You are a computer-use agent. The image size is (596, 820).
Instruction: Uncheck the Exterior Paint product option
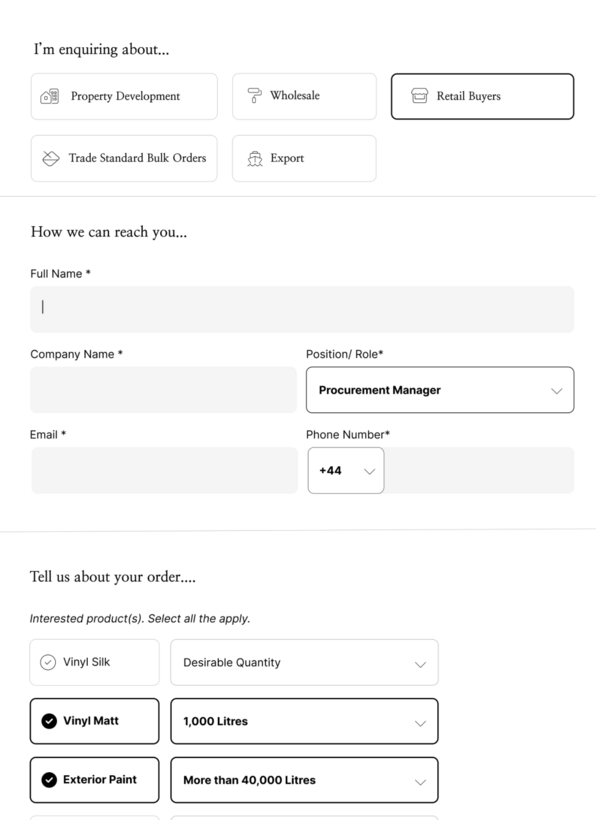(x=95, y=780)
